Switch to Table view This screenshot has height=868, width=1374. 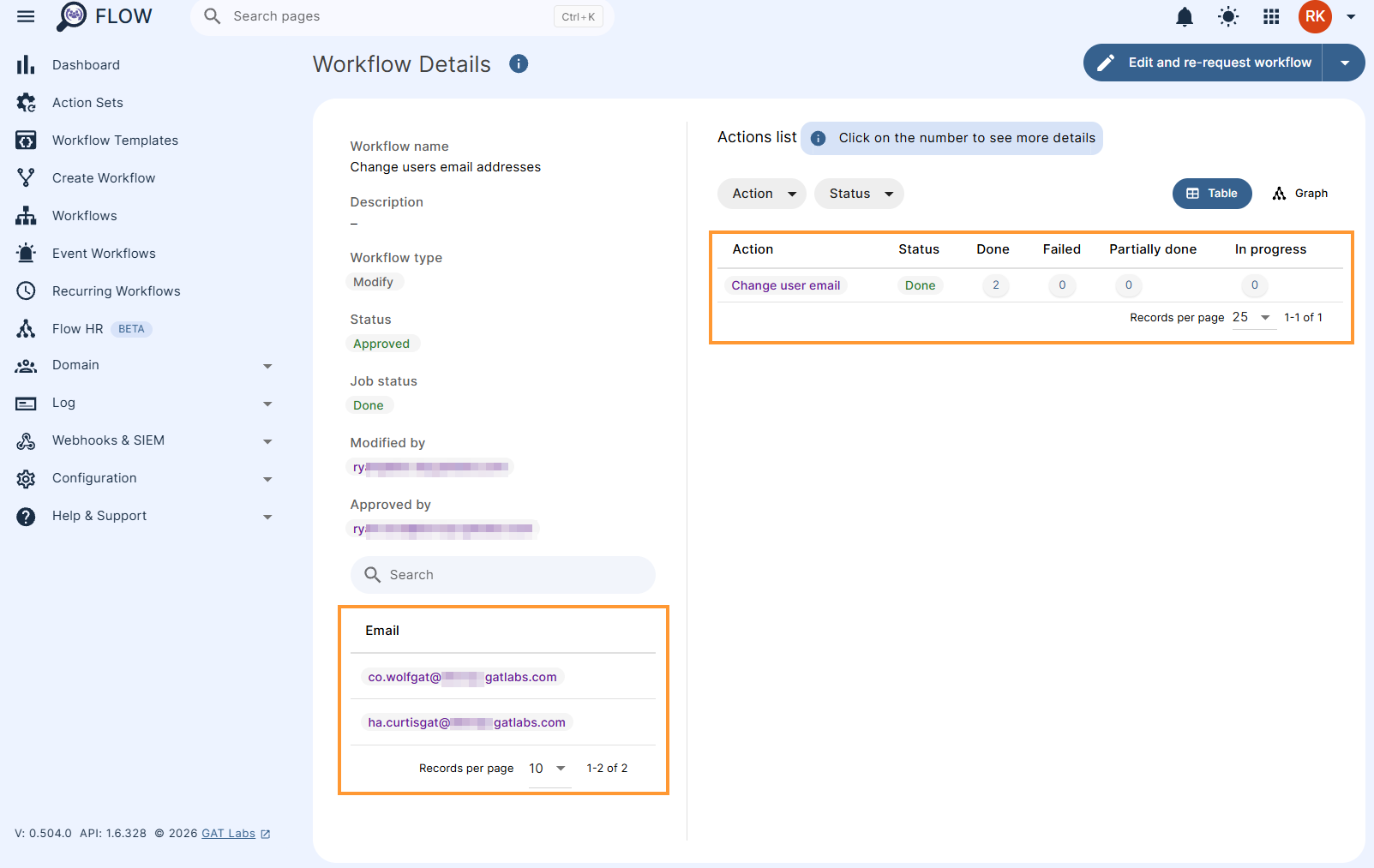[x=1212, y=194]
